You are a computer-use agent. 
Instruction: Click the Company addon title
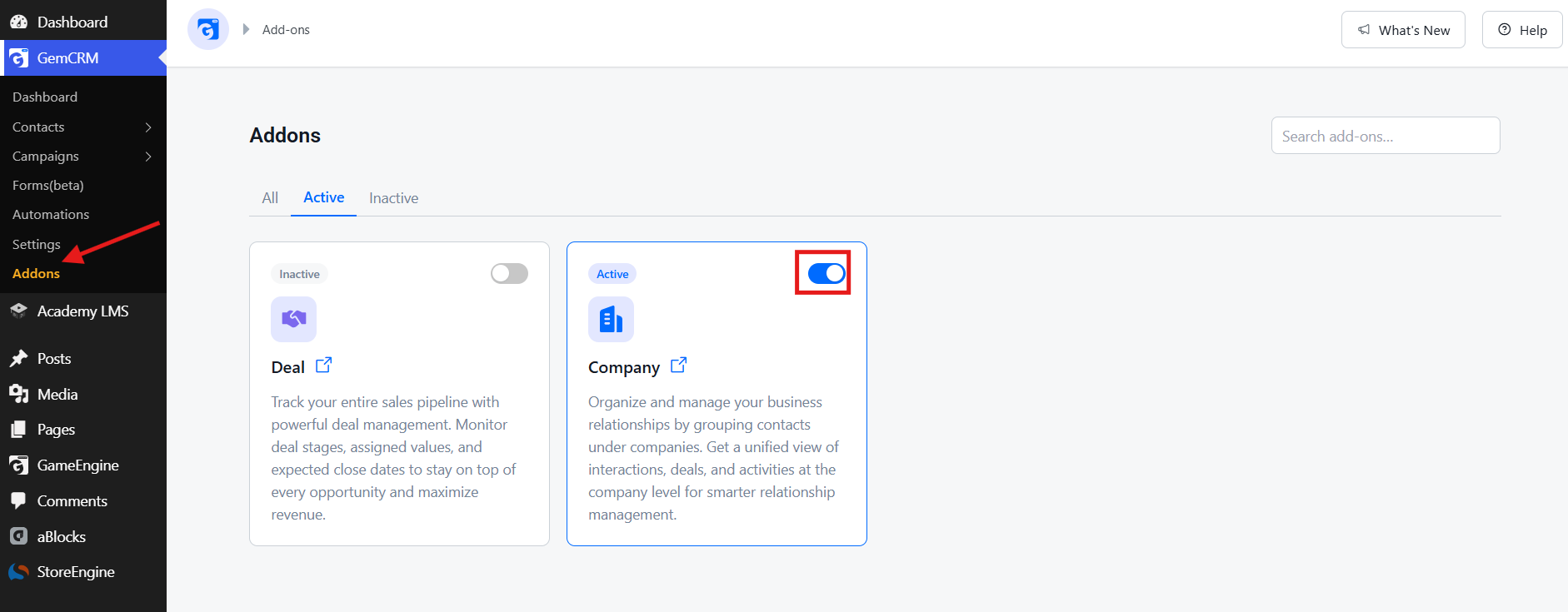click(x=624, y=368)
